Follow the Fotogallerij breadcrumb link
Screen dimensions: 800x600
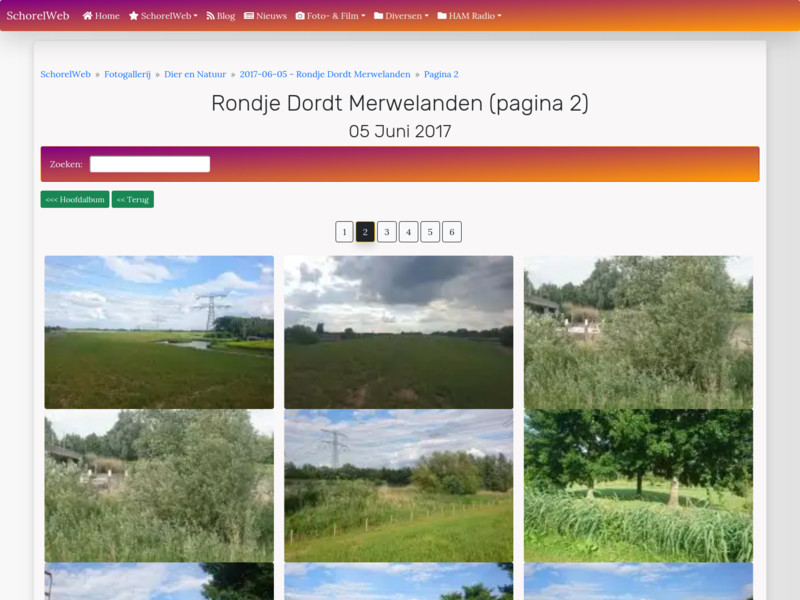pos(128,74)
